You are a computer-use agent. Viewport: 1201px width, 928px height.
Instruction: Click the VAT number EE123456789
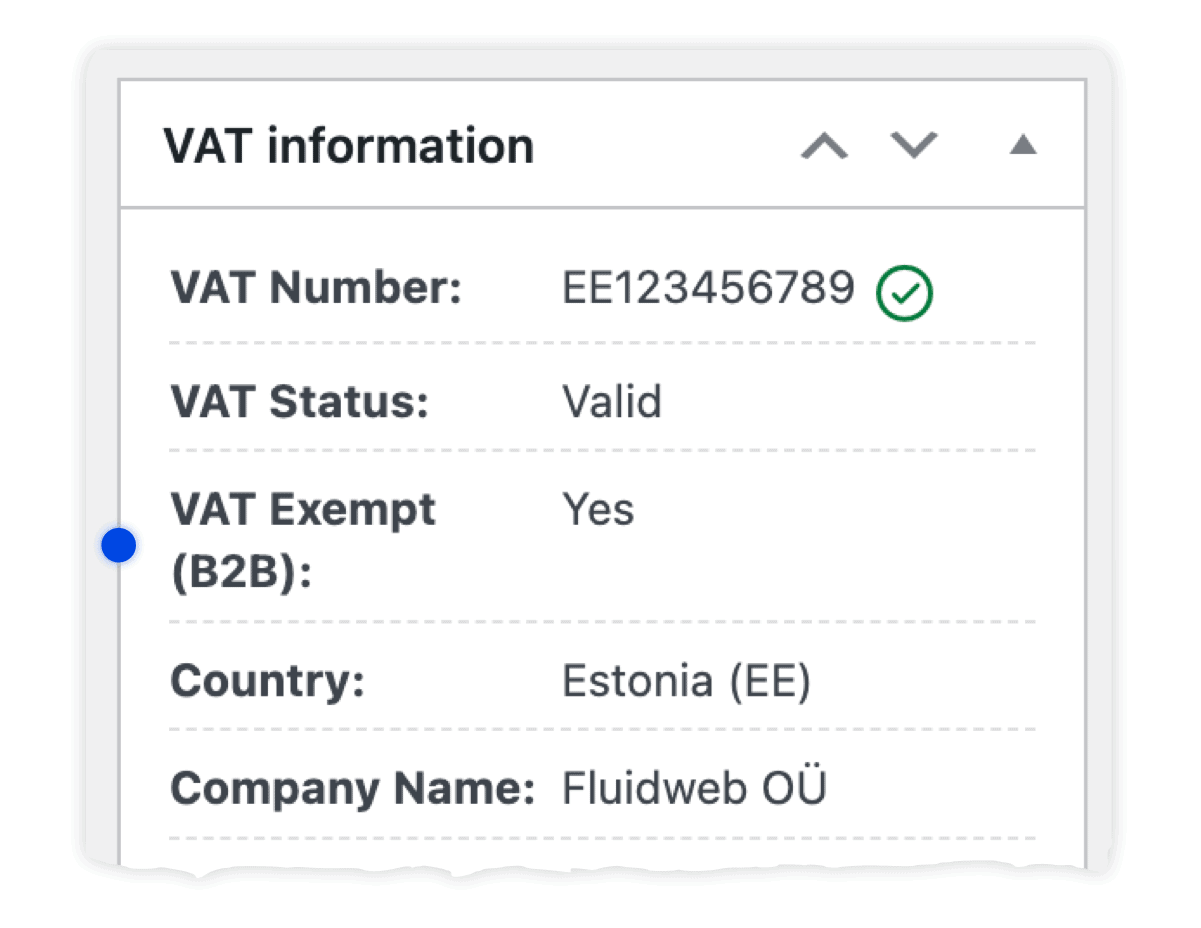[708, 289]
